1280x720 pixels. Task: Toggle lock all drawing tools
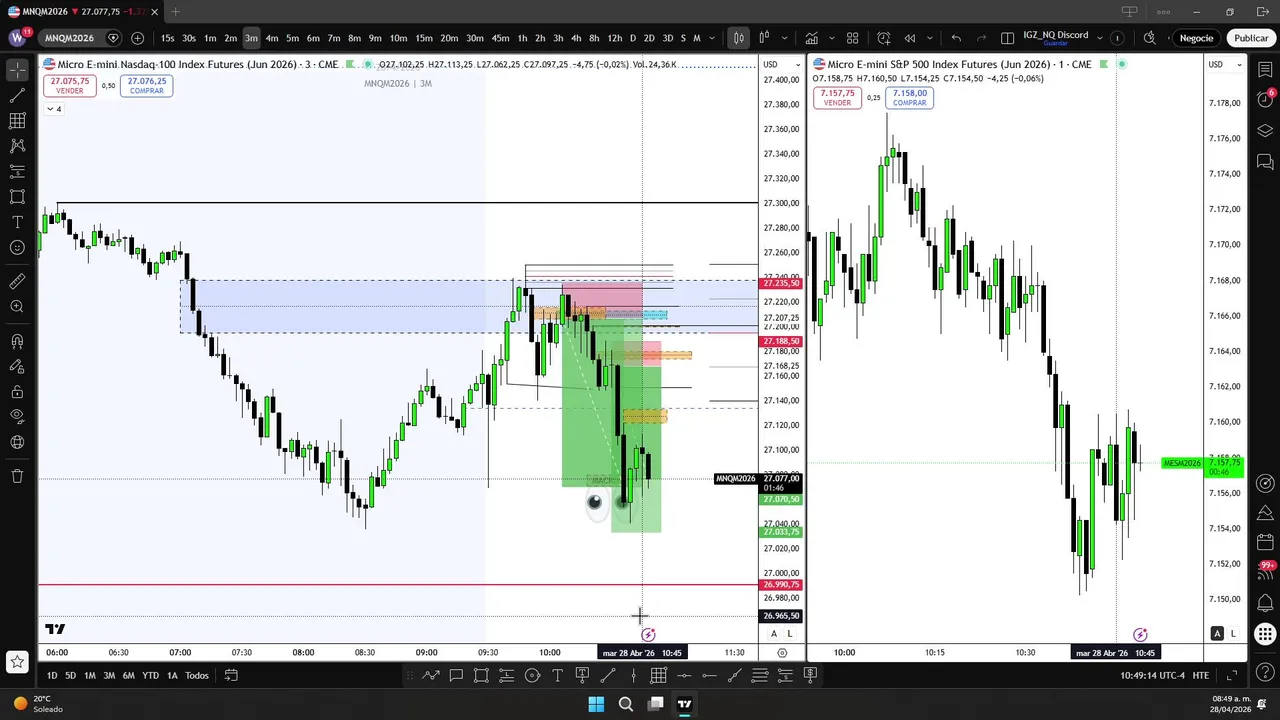(x=17, y=392)
